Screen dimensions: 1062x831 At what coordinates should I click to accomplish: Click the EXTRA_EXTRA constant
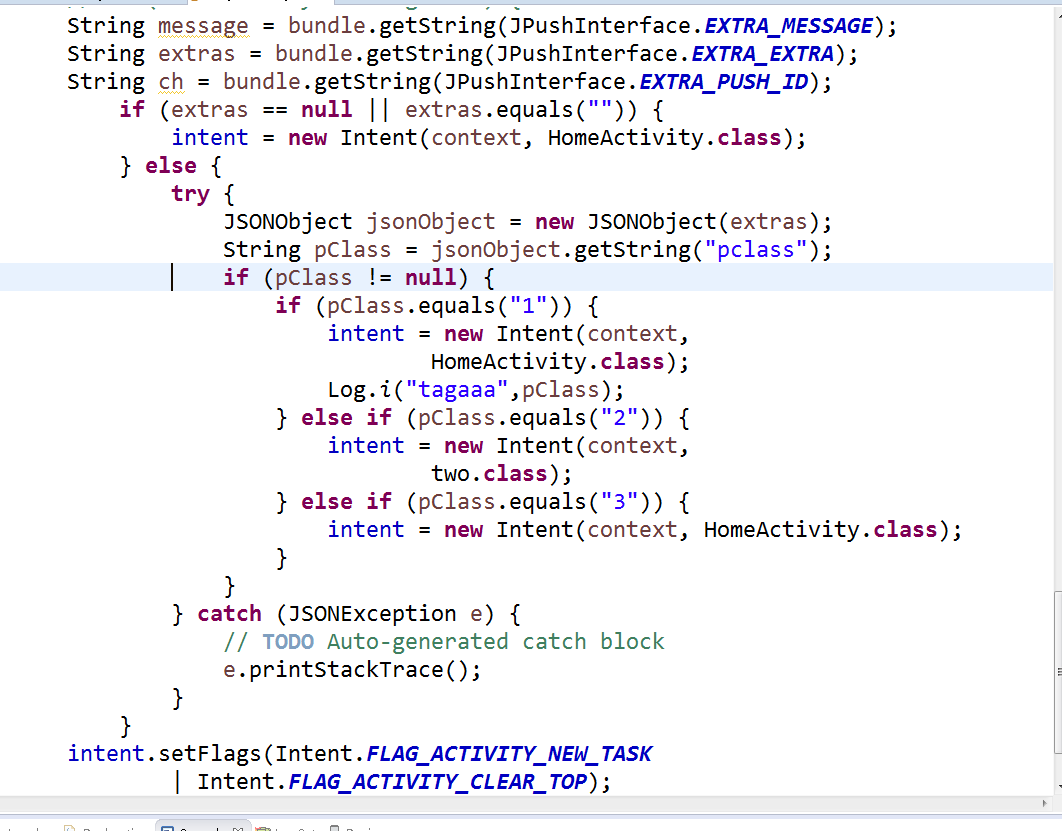[762, 54]
